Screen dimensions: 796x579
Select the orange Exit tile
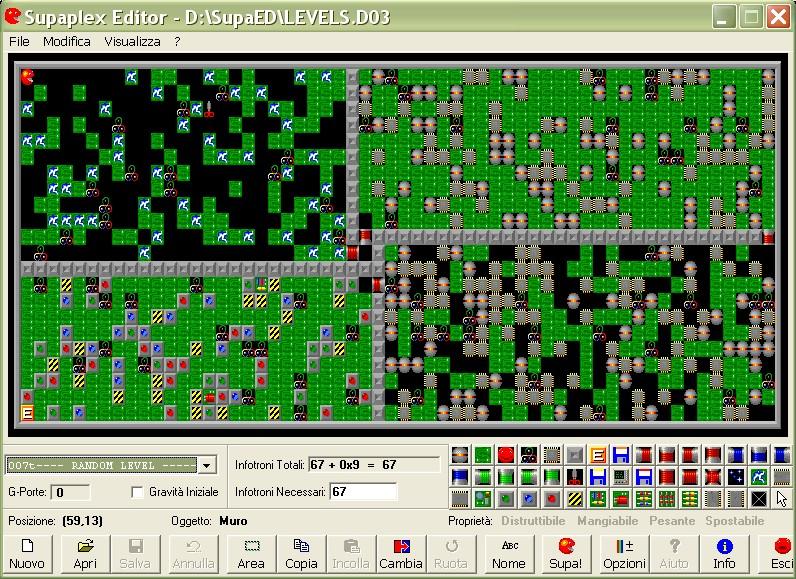[x=597, y=454]
